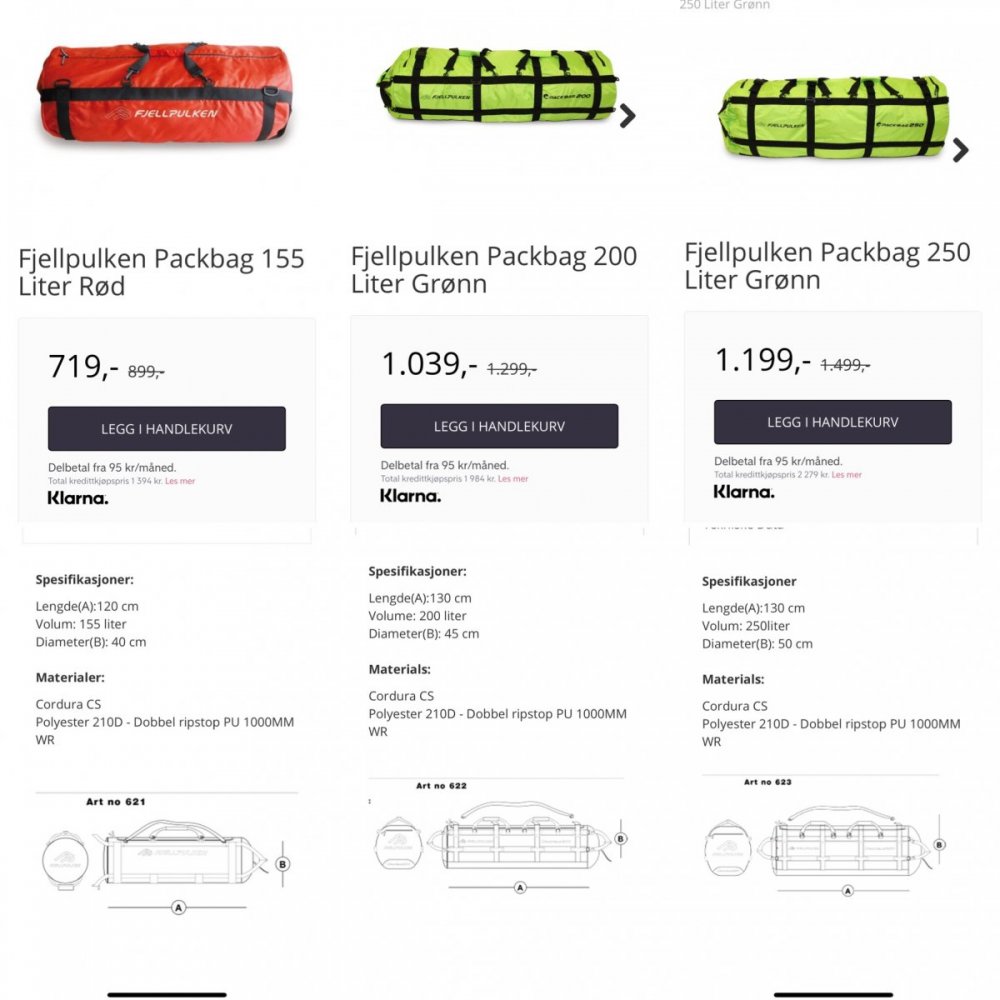Show next image of Packbag 250
This screenshot has width=1000, height=1000.
coord(960,150)
